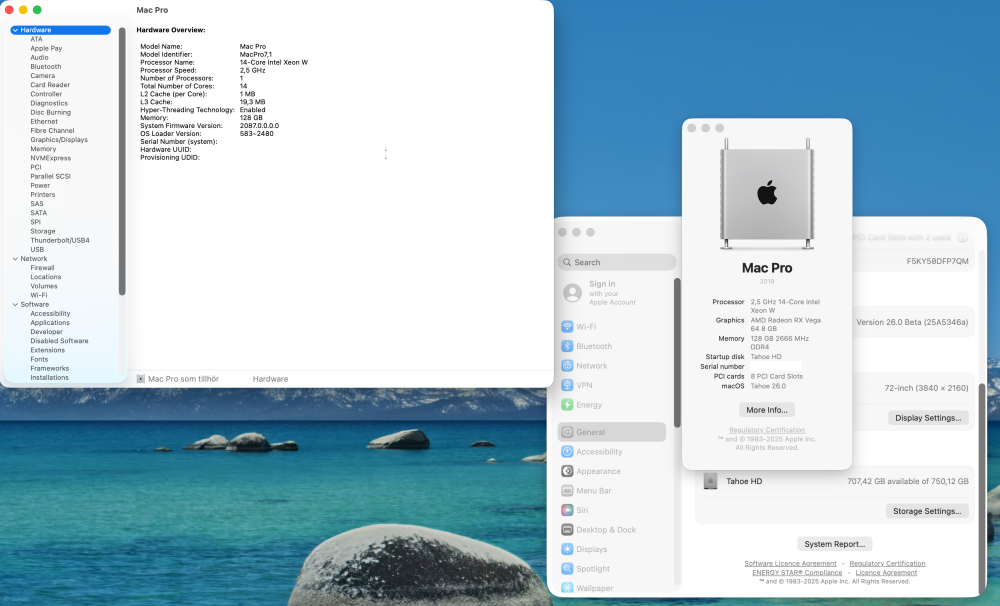Select Ethernet in System Information sidebar
This screenshot has width=1000, height=606.
(43, 121)
